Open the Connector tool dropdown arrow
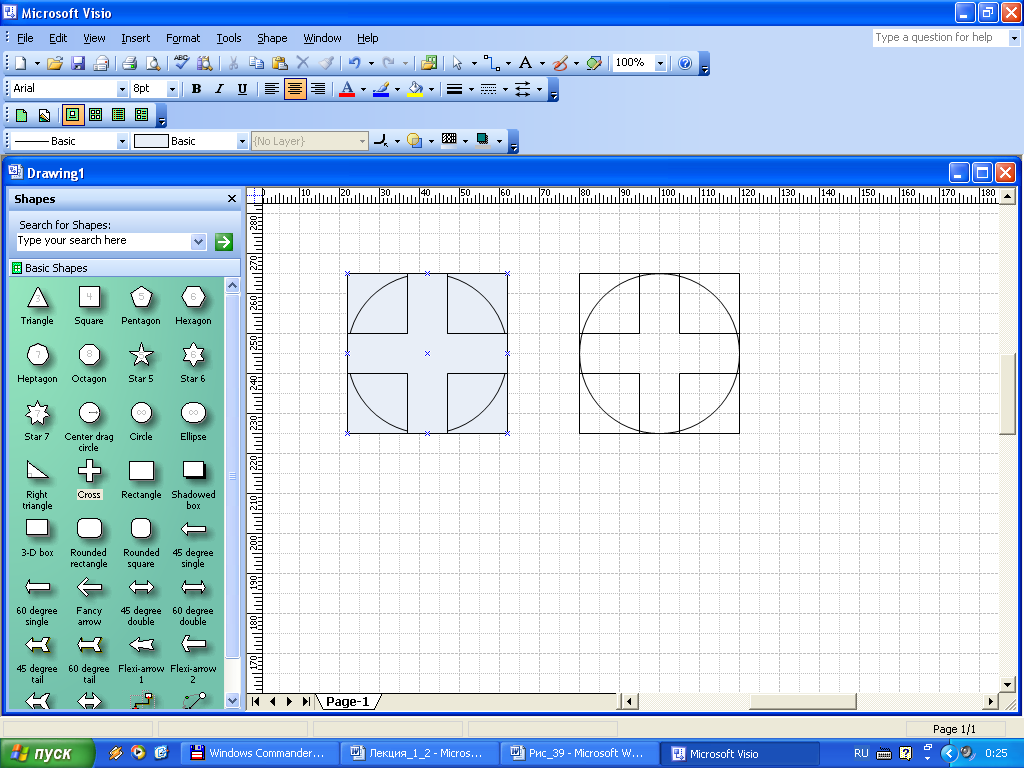This screenshot has width=1024, height=768. pyautogui.click(x=508, y=63)
